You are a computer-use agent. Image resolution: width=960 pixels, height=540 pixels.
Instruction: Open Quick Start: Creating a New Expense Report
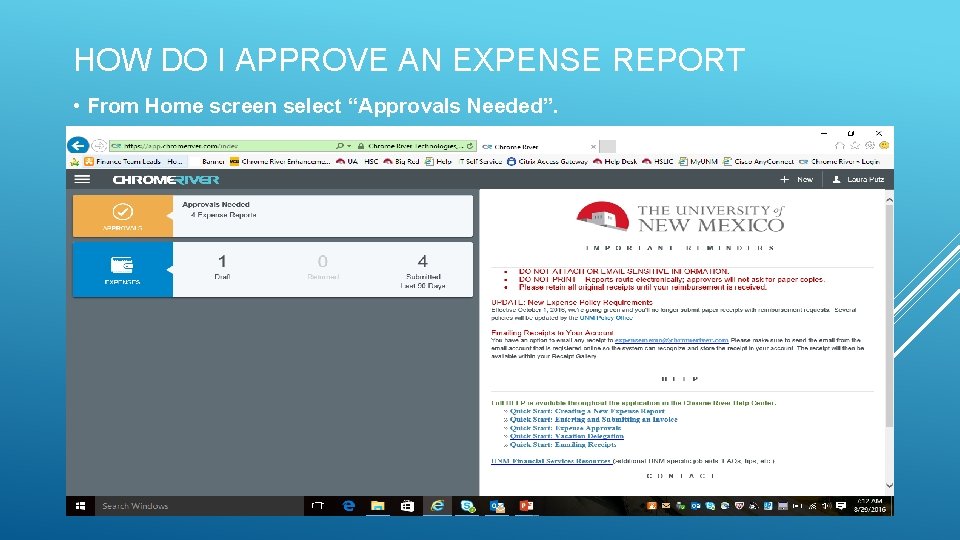(587, 411)
